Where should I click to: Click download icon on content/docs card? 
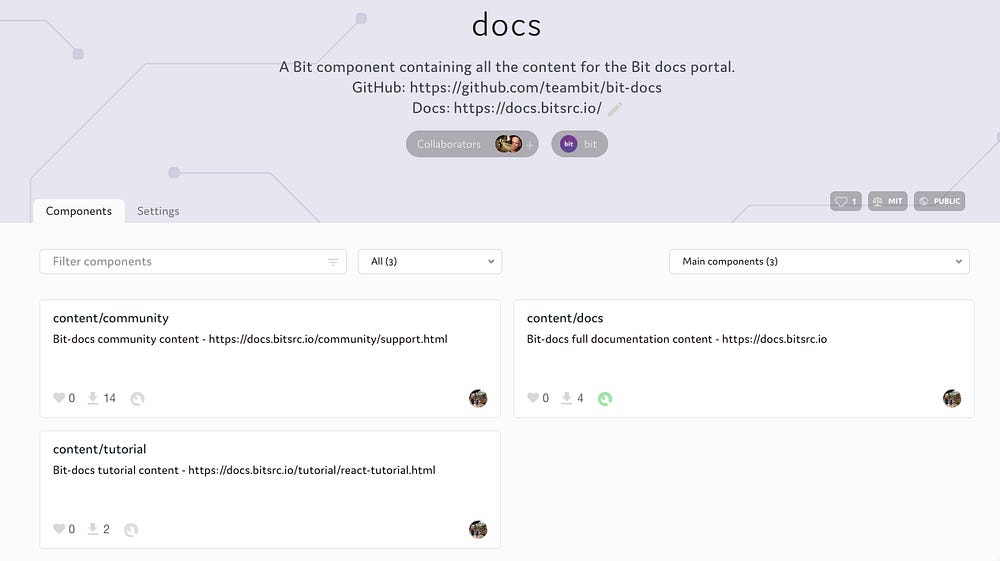[566, 398]
